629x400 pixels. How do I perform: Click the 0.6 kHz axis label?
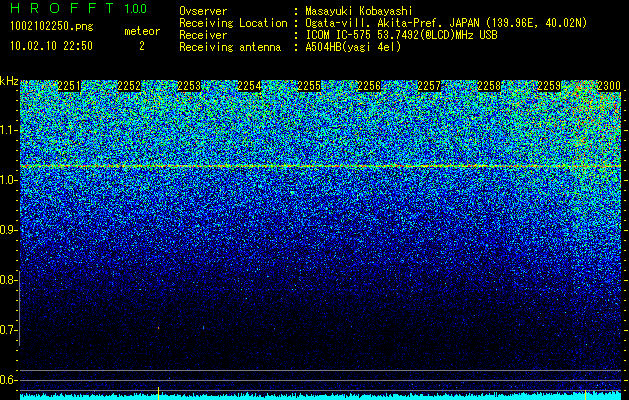click(x=9, y=380)
